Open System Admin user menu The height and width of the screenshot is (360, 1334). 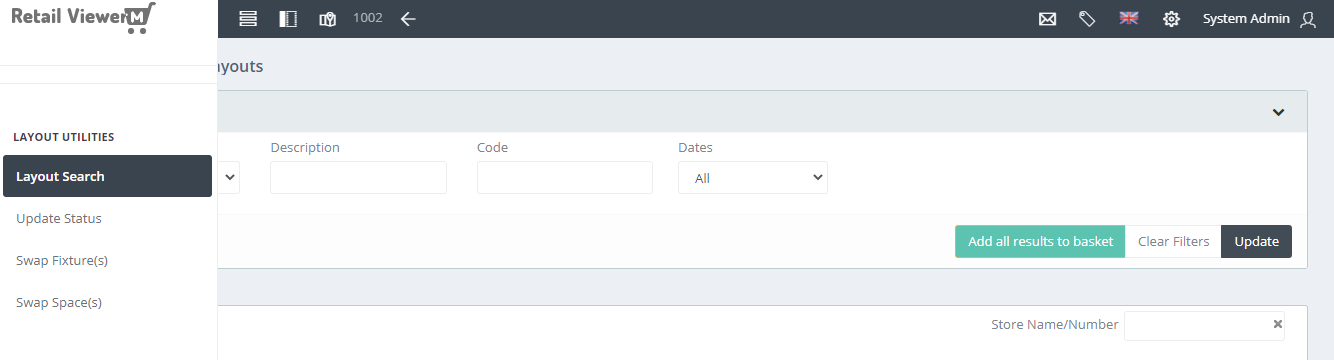pos(1259,19)
